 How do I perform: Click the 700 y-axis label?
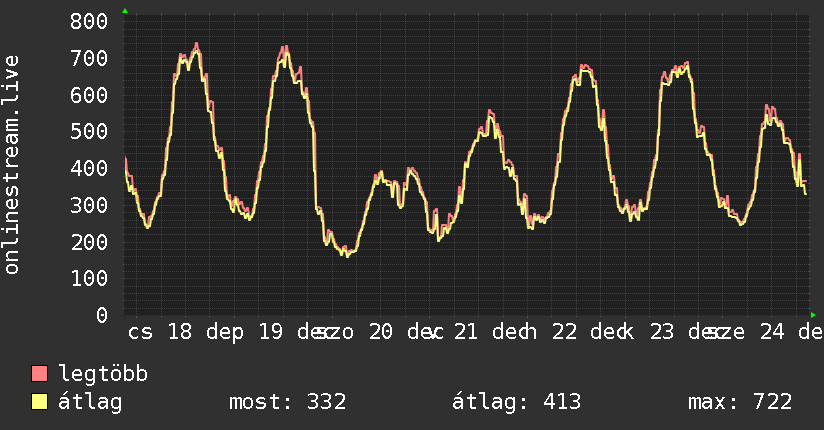pyautogui.click(x=89, y=58)
